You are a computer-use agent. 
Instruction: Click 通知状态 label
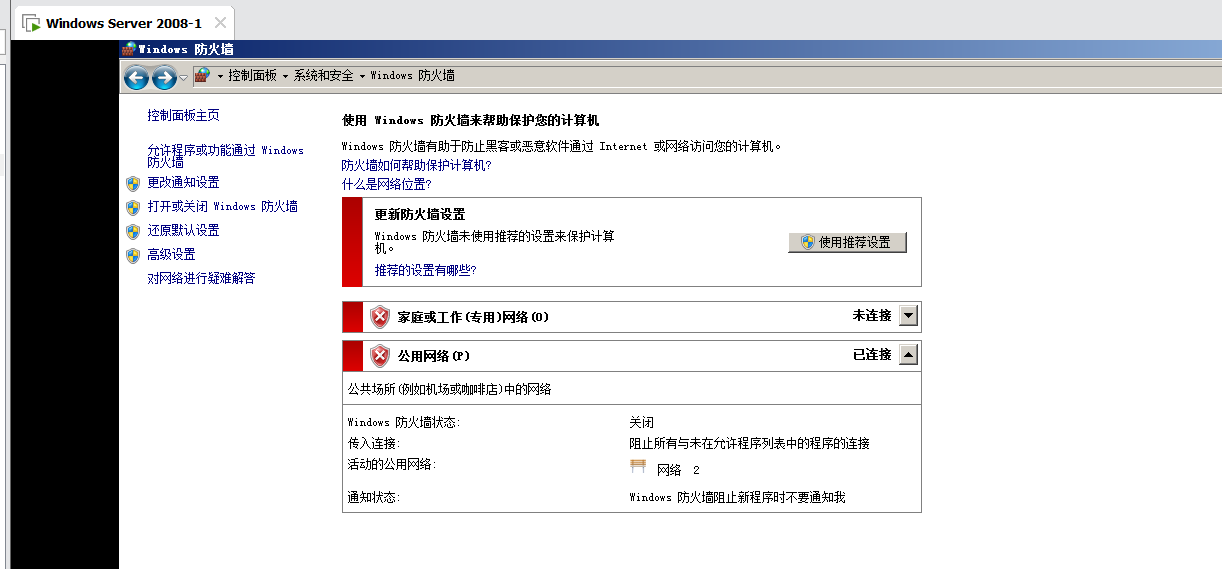pos(373,498)
